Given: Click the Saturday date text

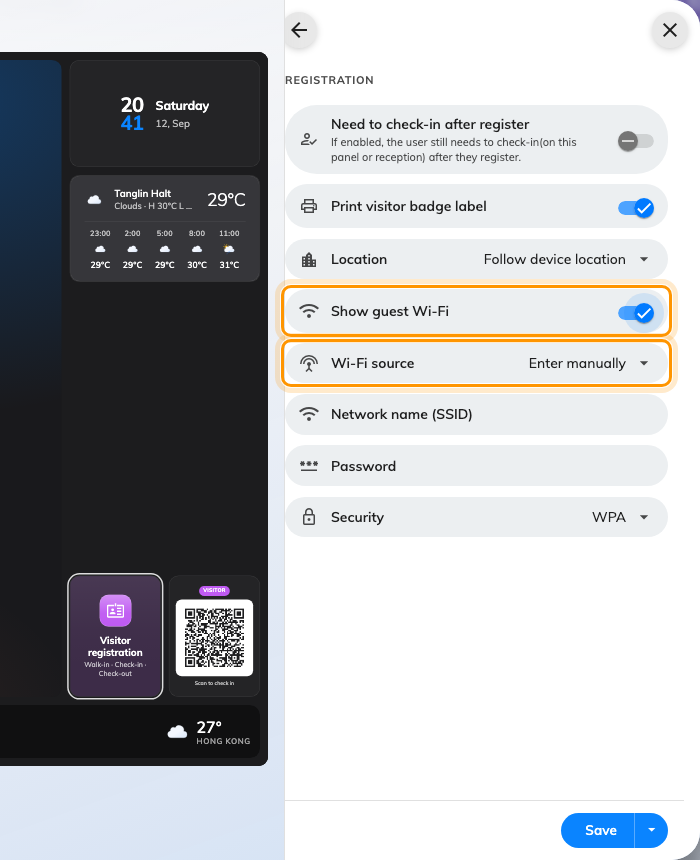Looking at the screenshot, I should (182, 106).
